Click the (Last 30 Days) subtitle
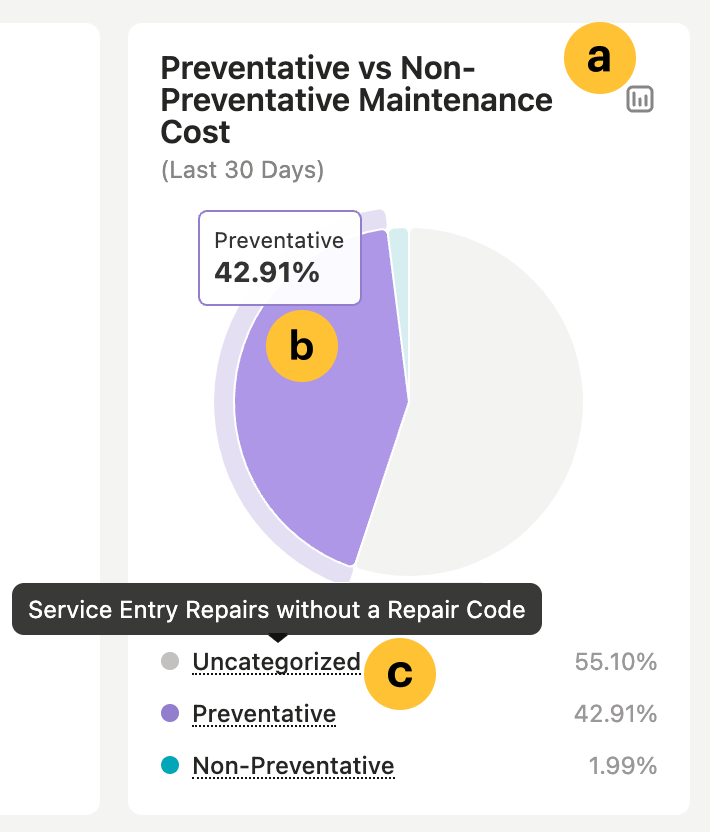This screenshot has height=832, width=710. pos(241,170)
